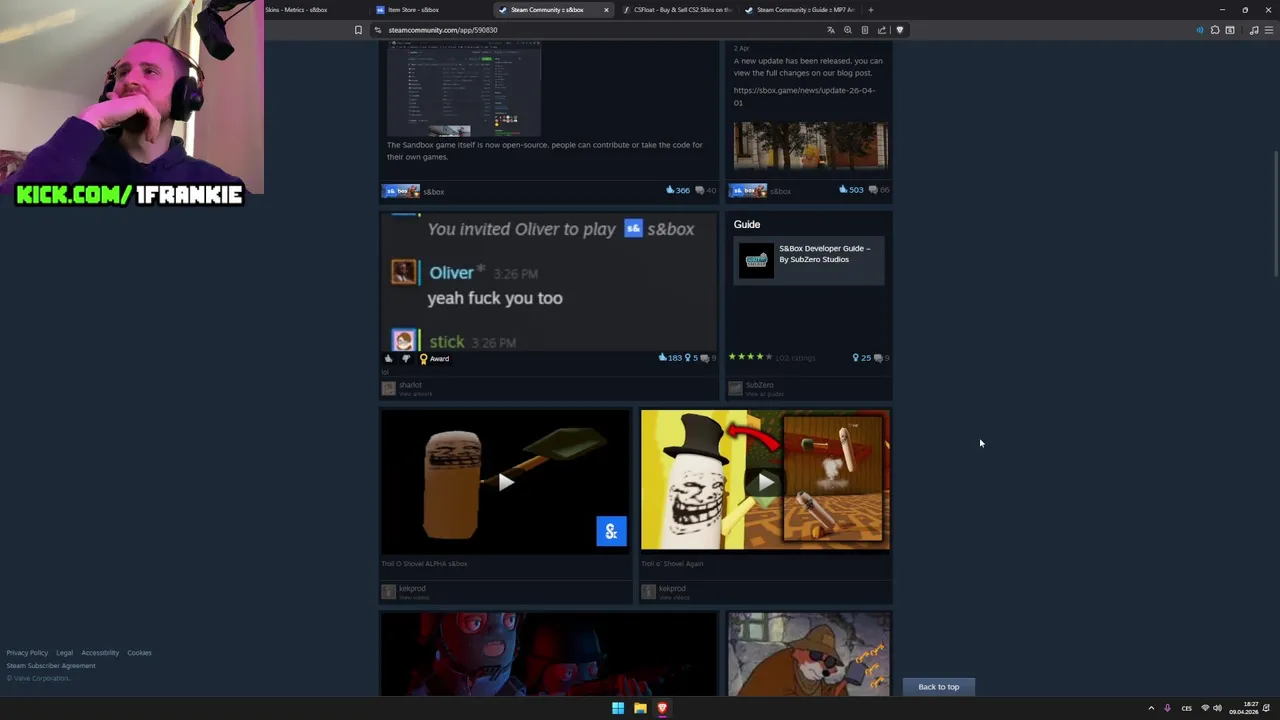Expand the system tray hidden icons

(1151, 708)
